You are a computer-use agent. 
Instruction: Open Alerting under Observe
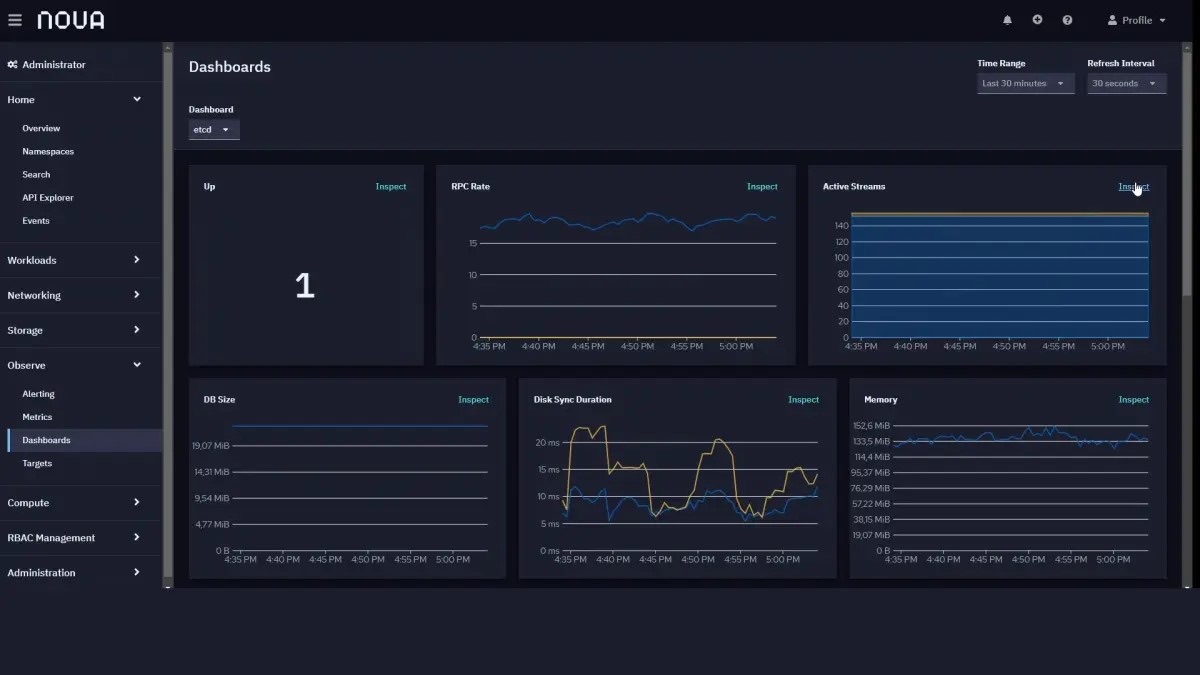pyautogui.click(x=38, y=394)
